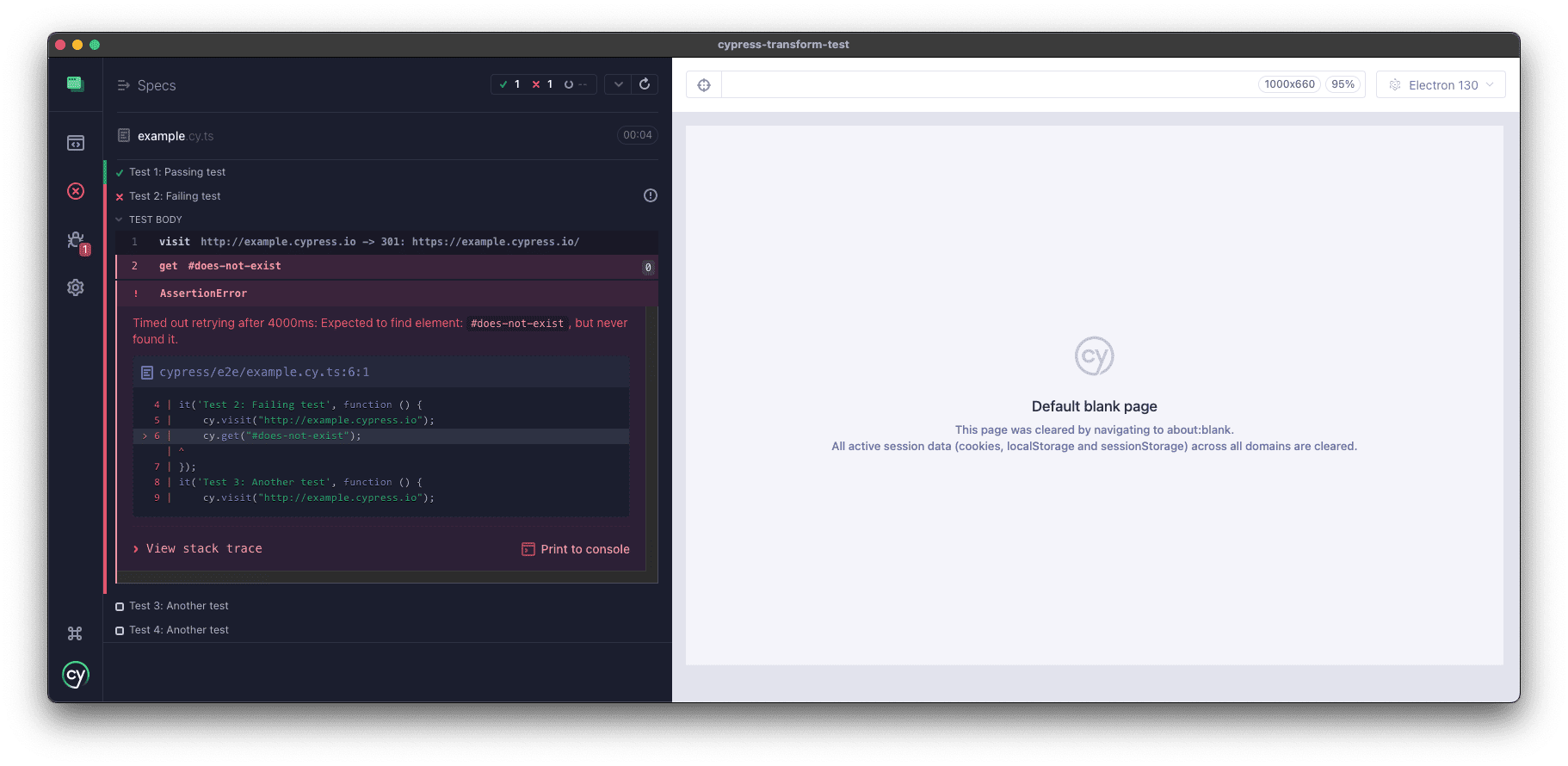Click Print to console button
Image resolution: width=1568 pixels, height=766 pixels.
(x=576, y=549)
